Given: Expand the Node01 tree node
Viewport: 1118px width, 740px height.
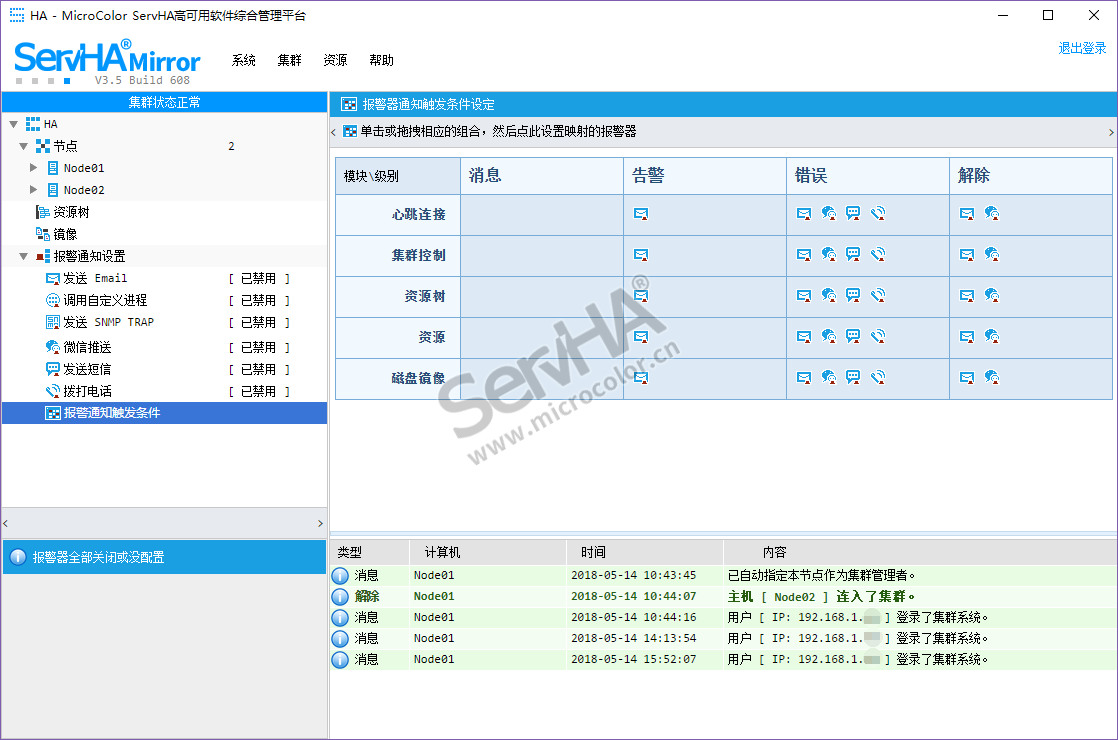Looking at the screenshot, I should [34, 168].
